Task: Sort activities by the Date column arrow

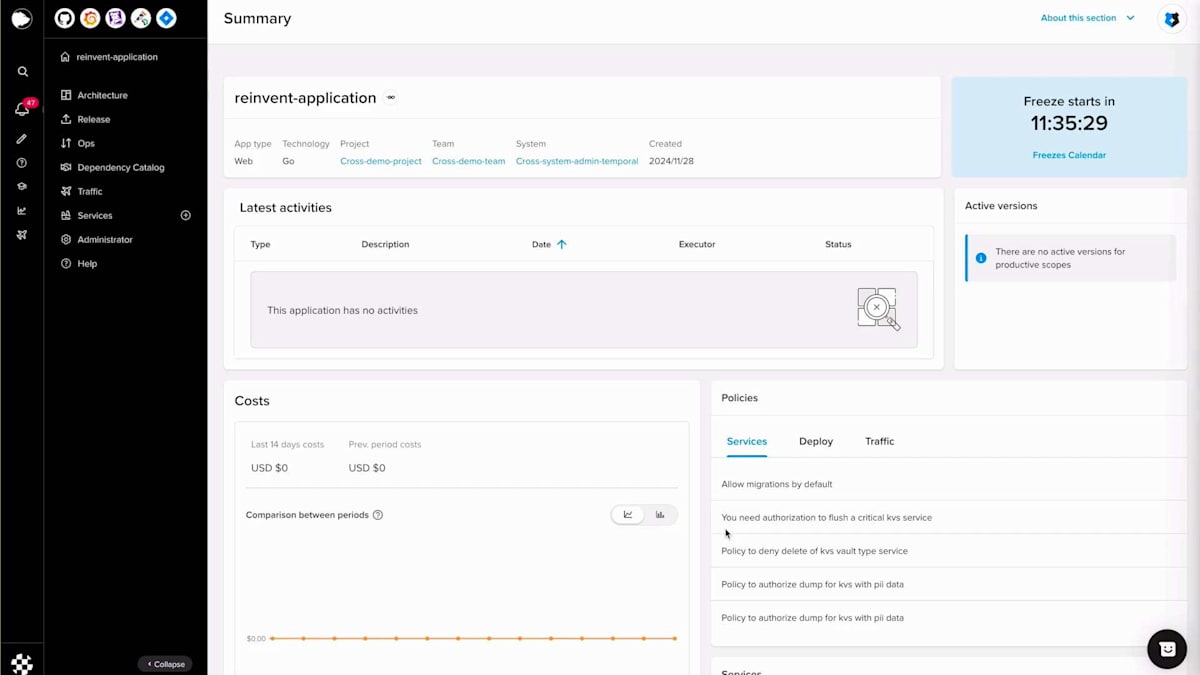Action: (561, 244)
